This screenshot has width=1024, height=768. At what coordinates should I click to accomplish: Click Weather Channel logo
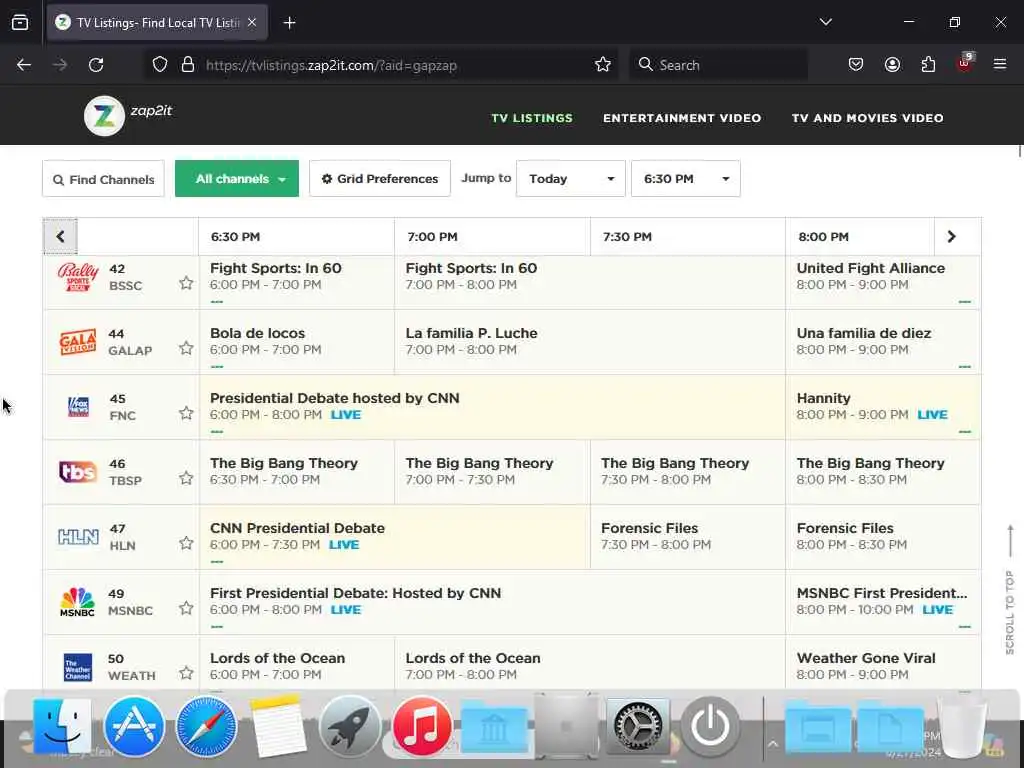pyautogui.click(x=78, y=667)
